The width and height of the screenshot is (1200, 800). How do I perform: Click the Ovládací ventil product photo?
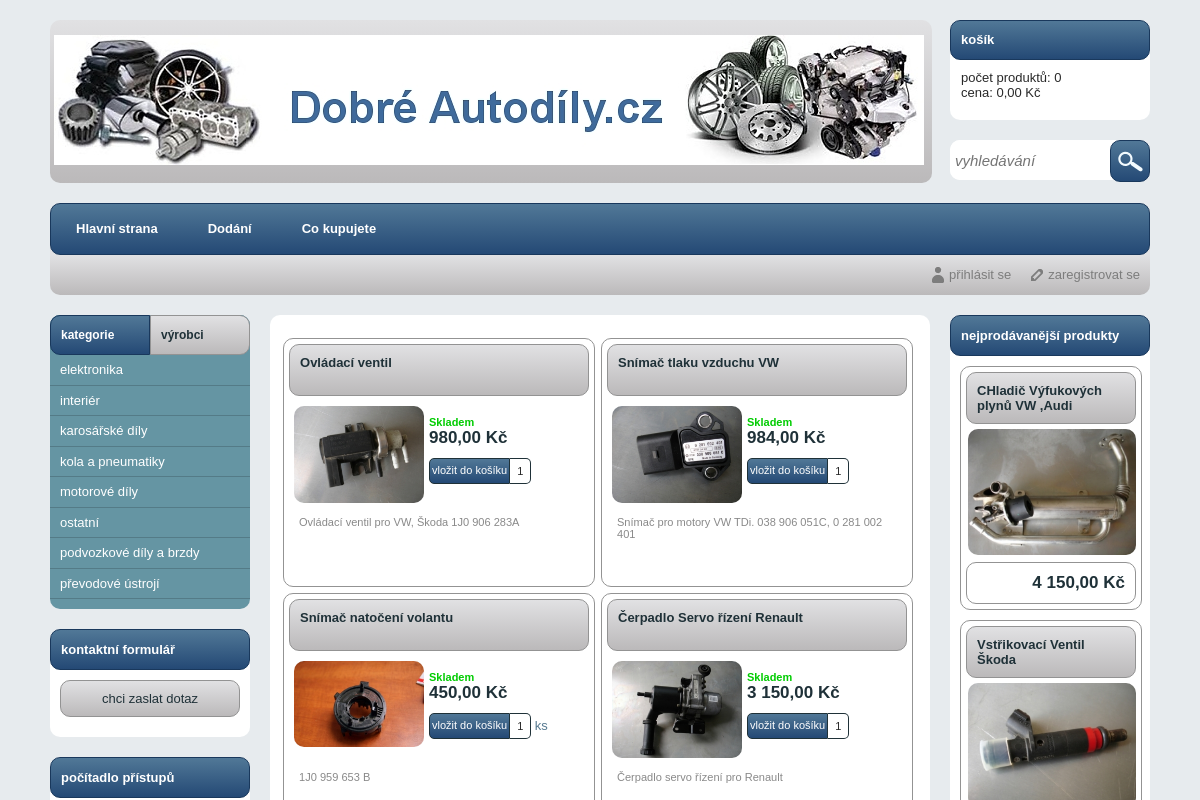(359, 454)
